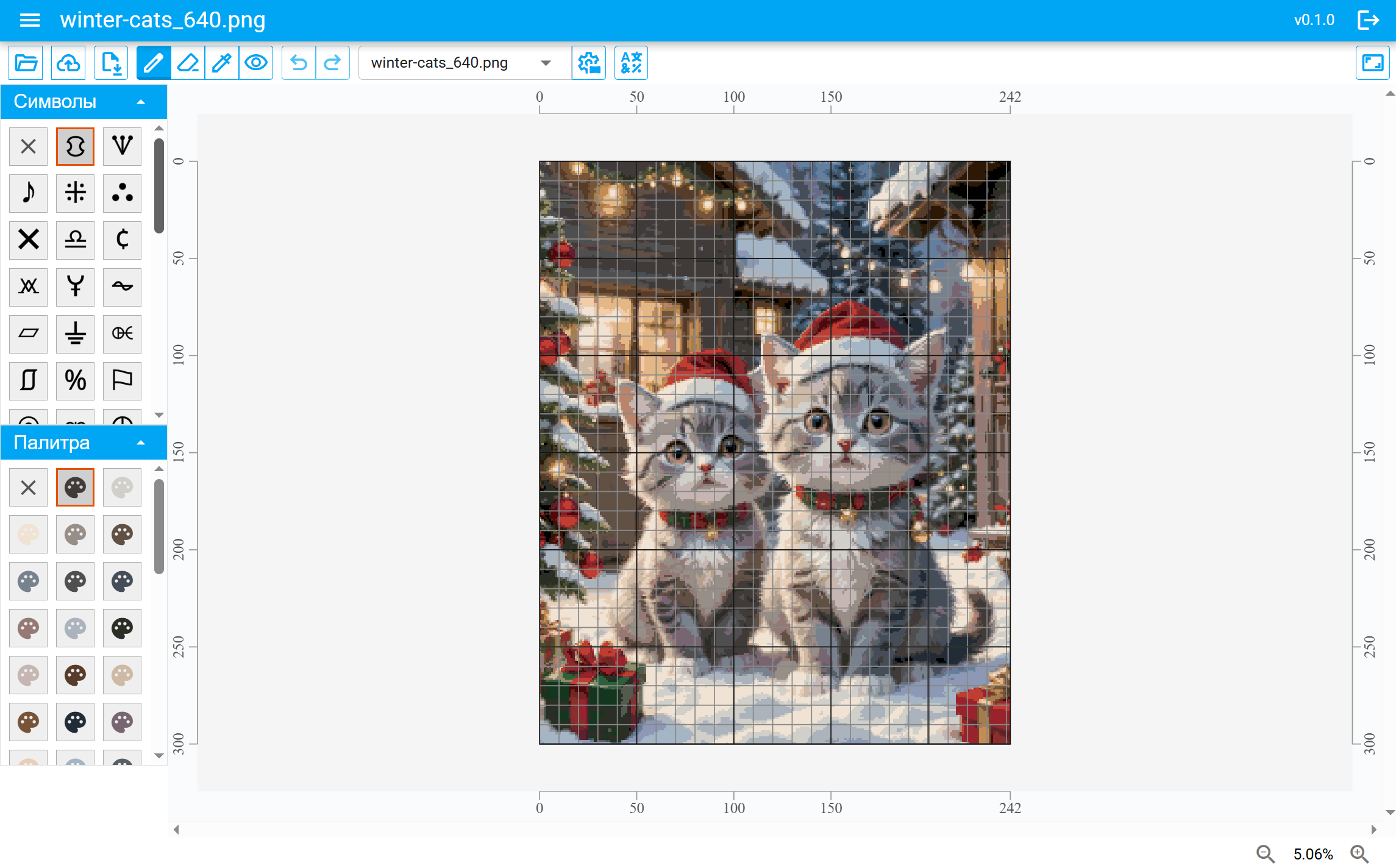Viewport: 1396px width, 868px height.
Task: Click the currently selected highlighted symbol
Action: (x=76, y=146)
